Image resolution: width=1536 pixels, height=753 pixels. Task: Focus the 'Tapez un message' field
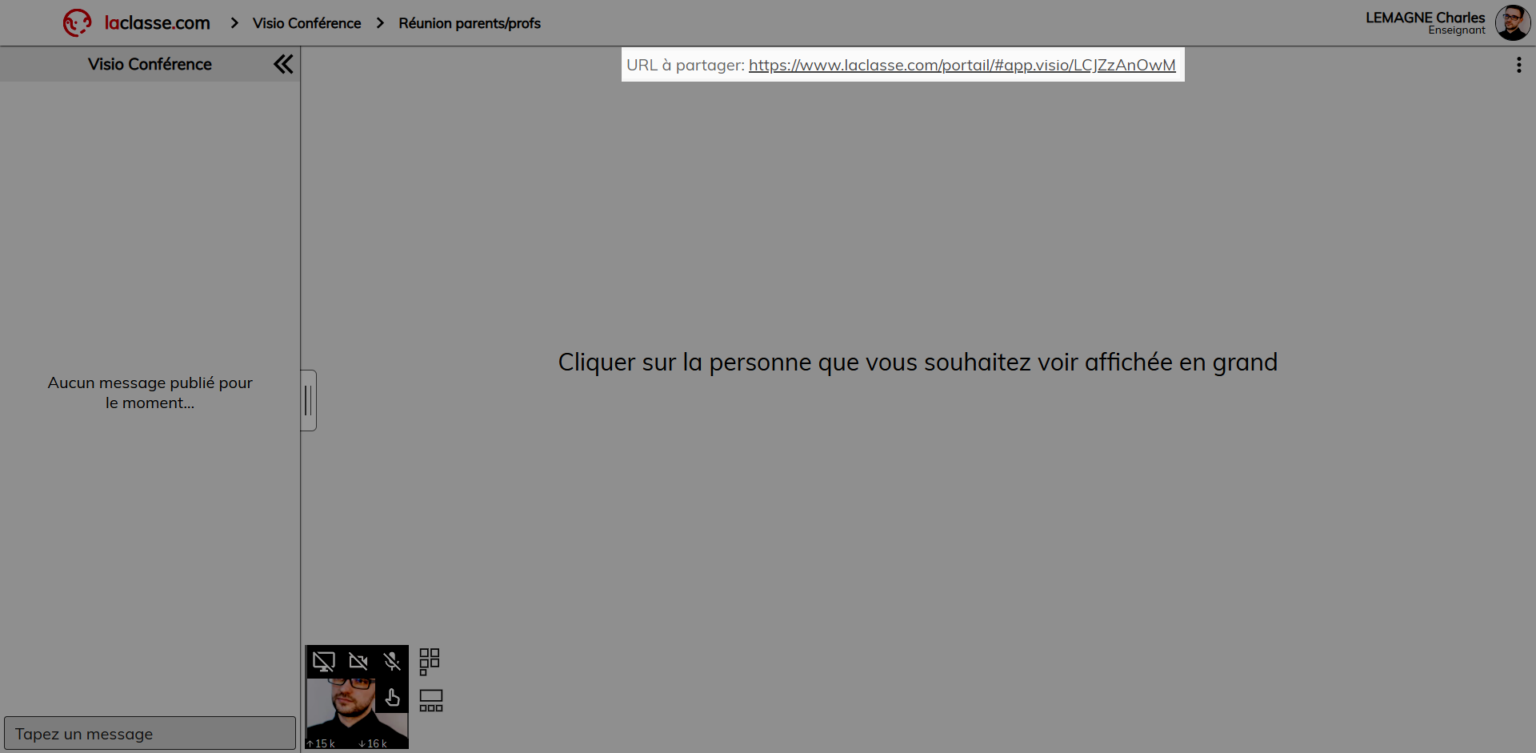point(150,733)
